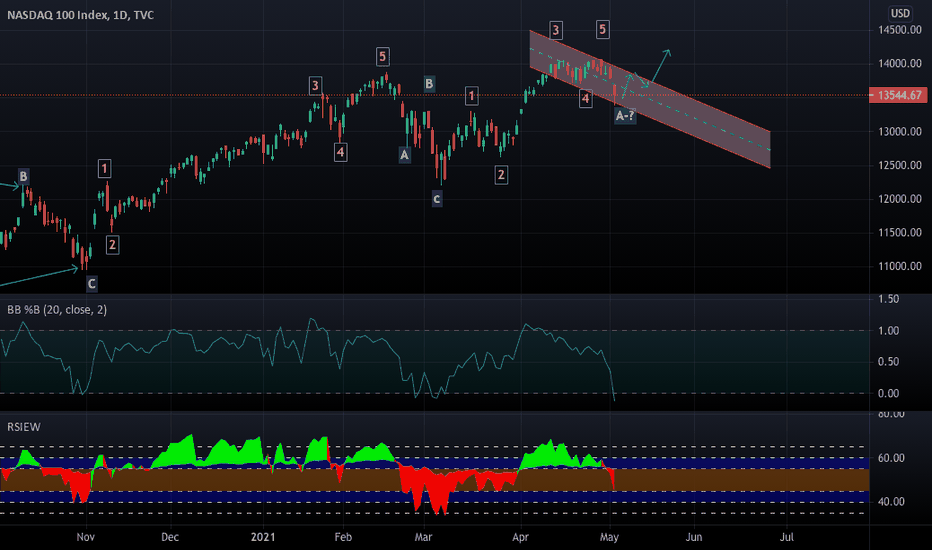This screenshot has width=932, height=550.
Task: Click the May label on time axis
Action: click(609, 537)
